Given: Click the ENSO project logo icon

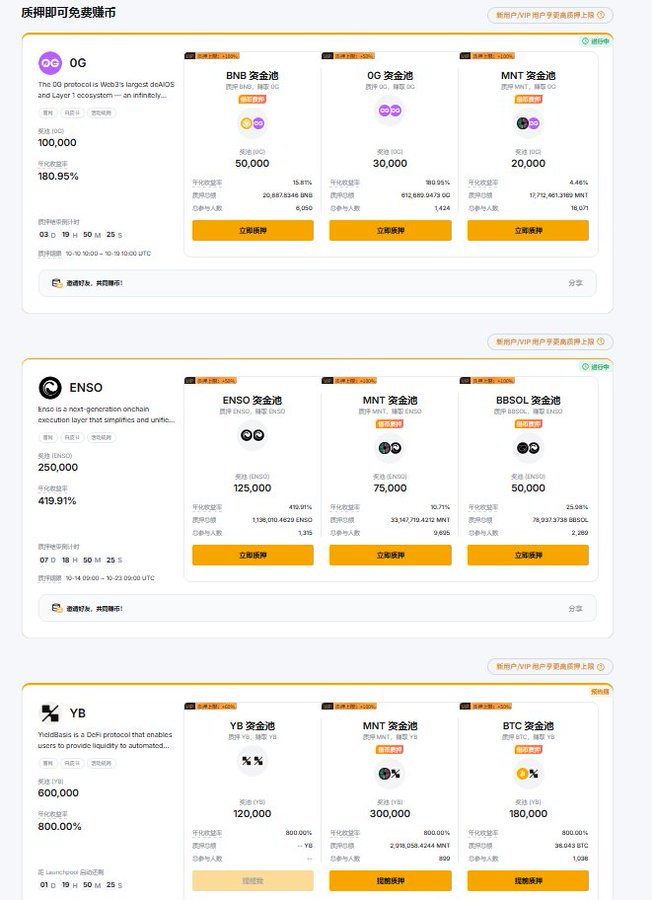Looking at the screenshot, I should (50, 388).
